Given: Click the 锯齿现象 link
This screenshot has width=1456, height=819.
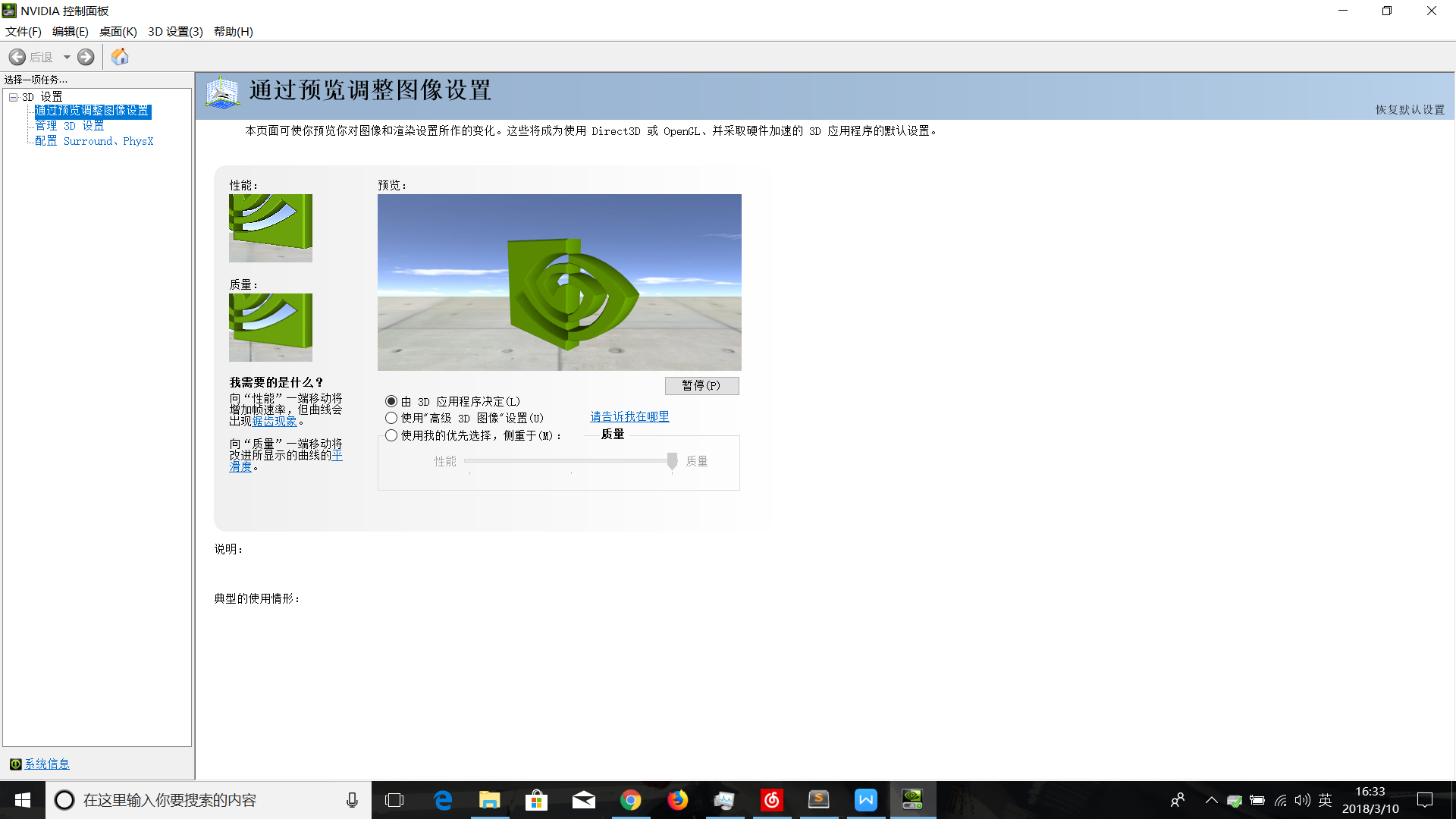Looking at the screenshot, I should point(275,422).
